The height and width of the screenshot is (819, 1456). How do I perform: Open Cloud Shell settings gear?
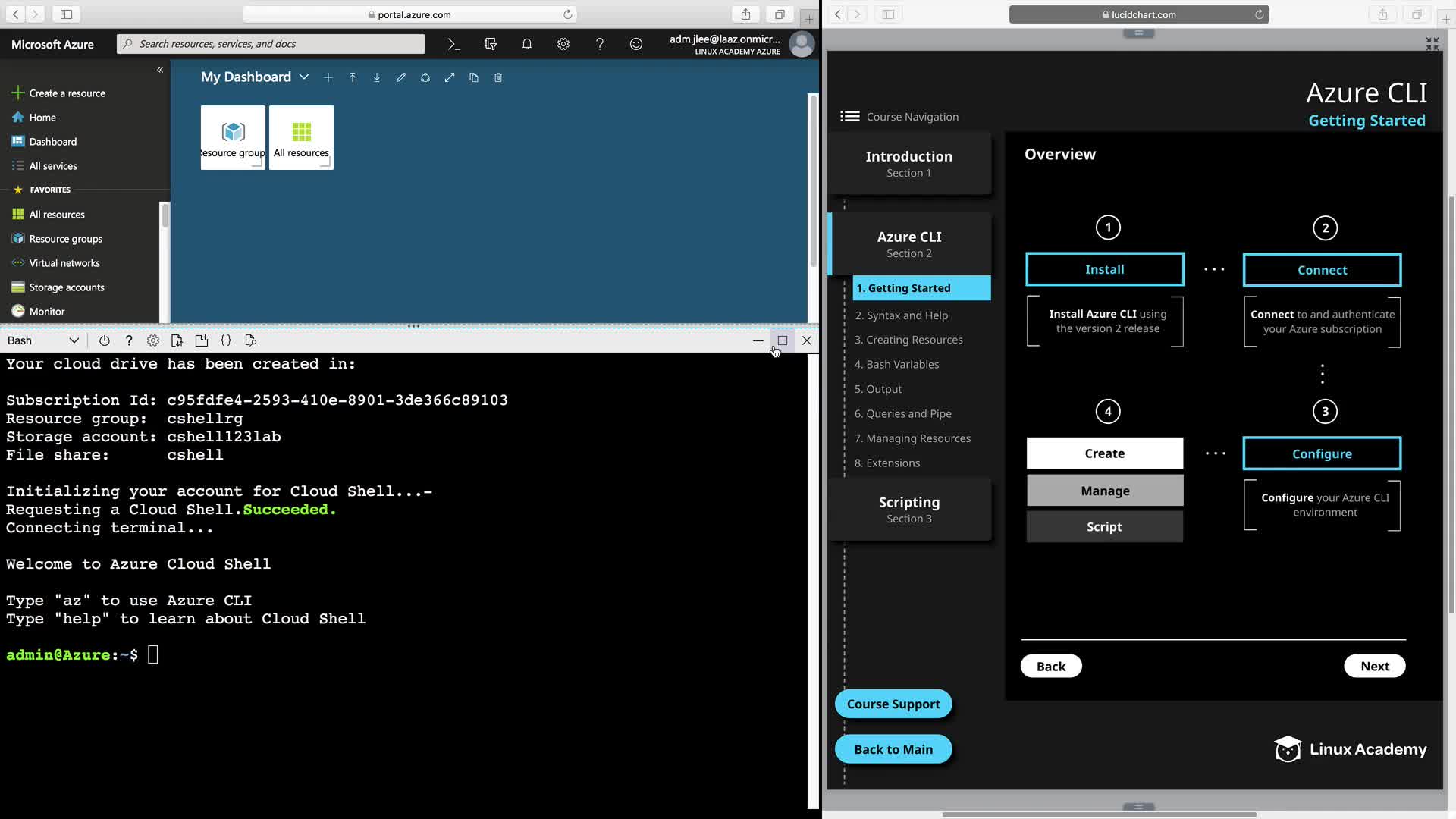(153, 340)
